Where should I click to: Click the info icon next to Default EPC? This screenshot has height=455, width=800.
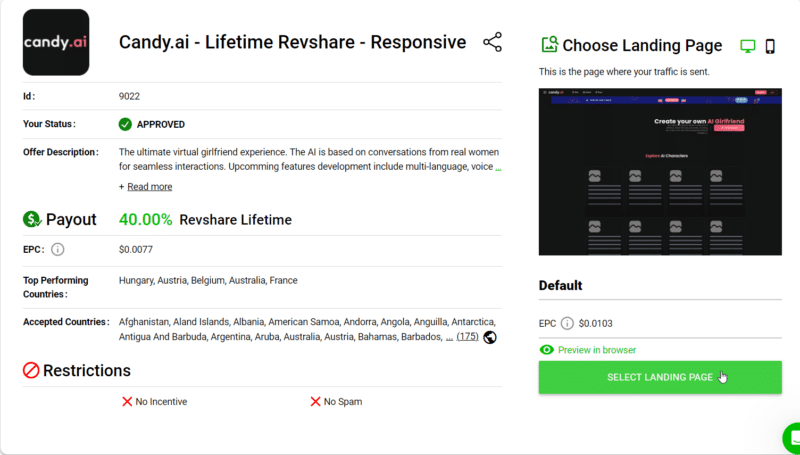point(567,323)
